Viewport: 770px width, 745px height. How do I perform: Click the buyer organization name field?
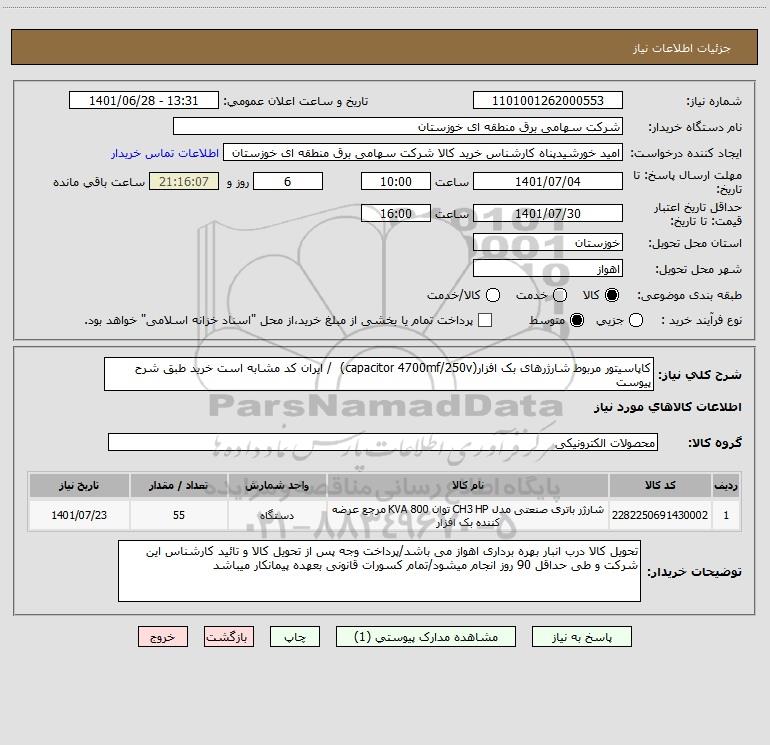(x=398, y=127)
